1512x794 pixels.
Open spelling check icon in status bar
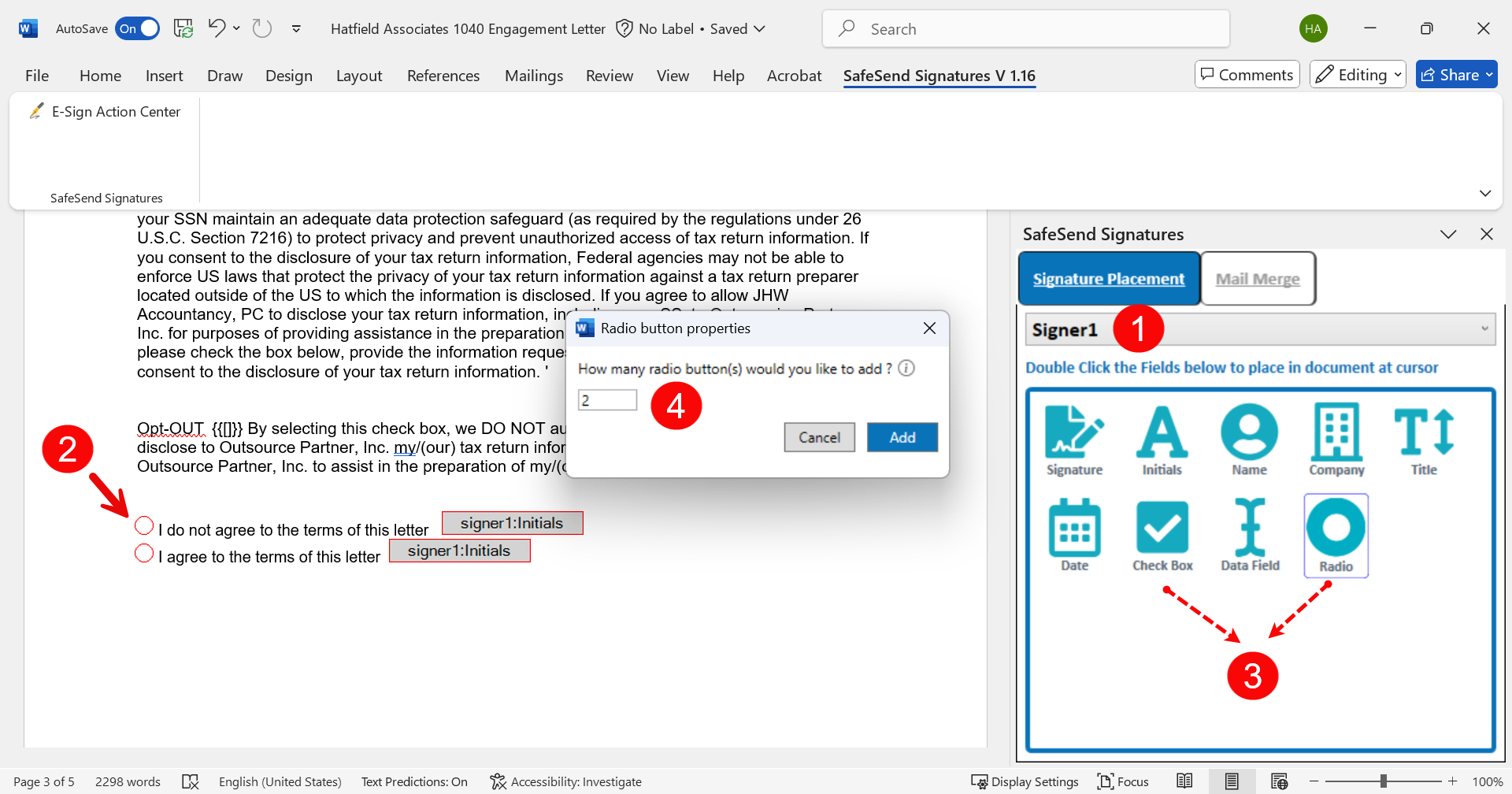coord(190,781)
